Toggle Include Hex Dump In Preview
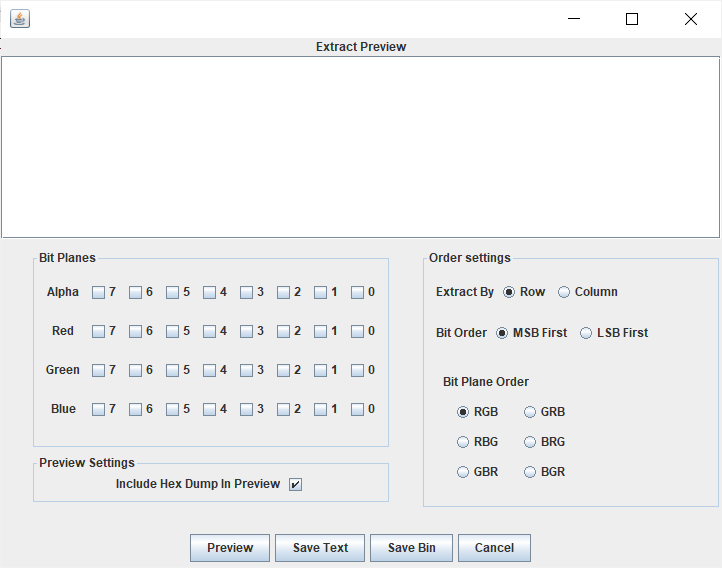This screenshot has width=722, height=568. (x=295, y=485)
